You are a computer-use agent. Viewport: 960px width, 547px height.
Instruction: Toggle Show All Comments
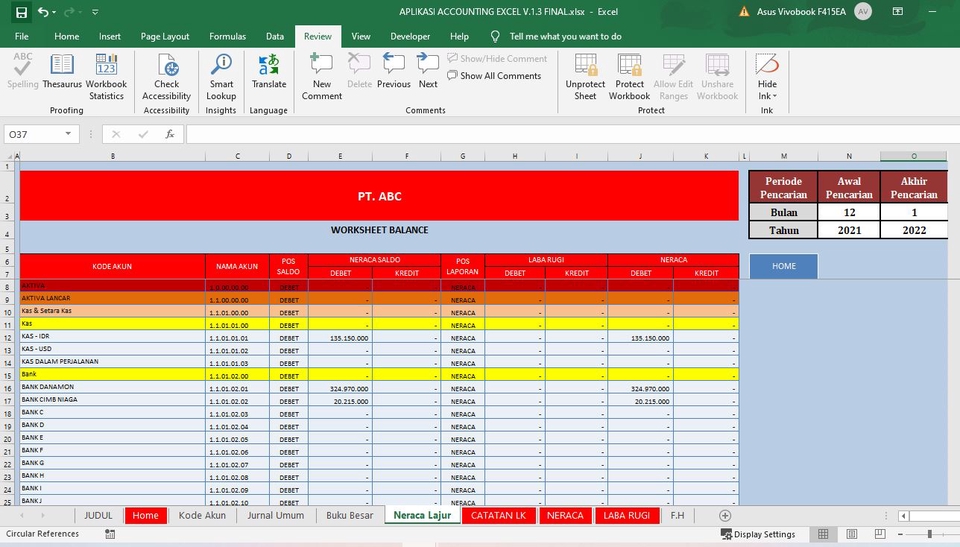coord(494,75)
